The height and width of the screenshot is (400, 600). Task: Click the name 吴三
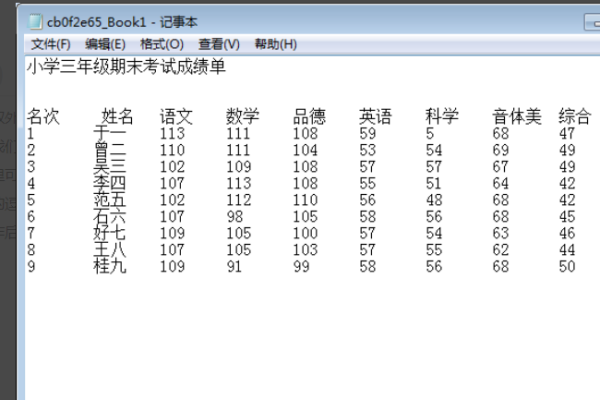pos(109,167)
